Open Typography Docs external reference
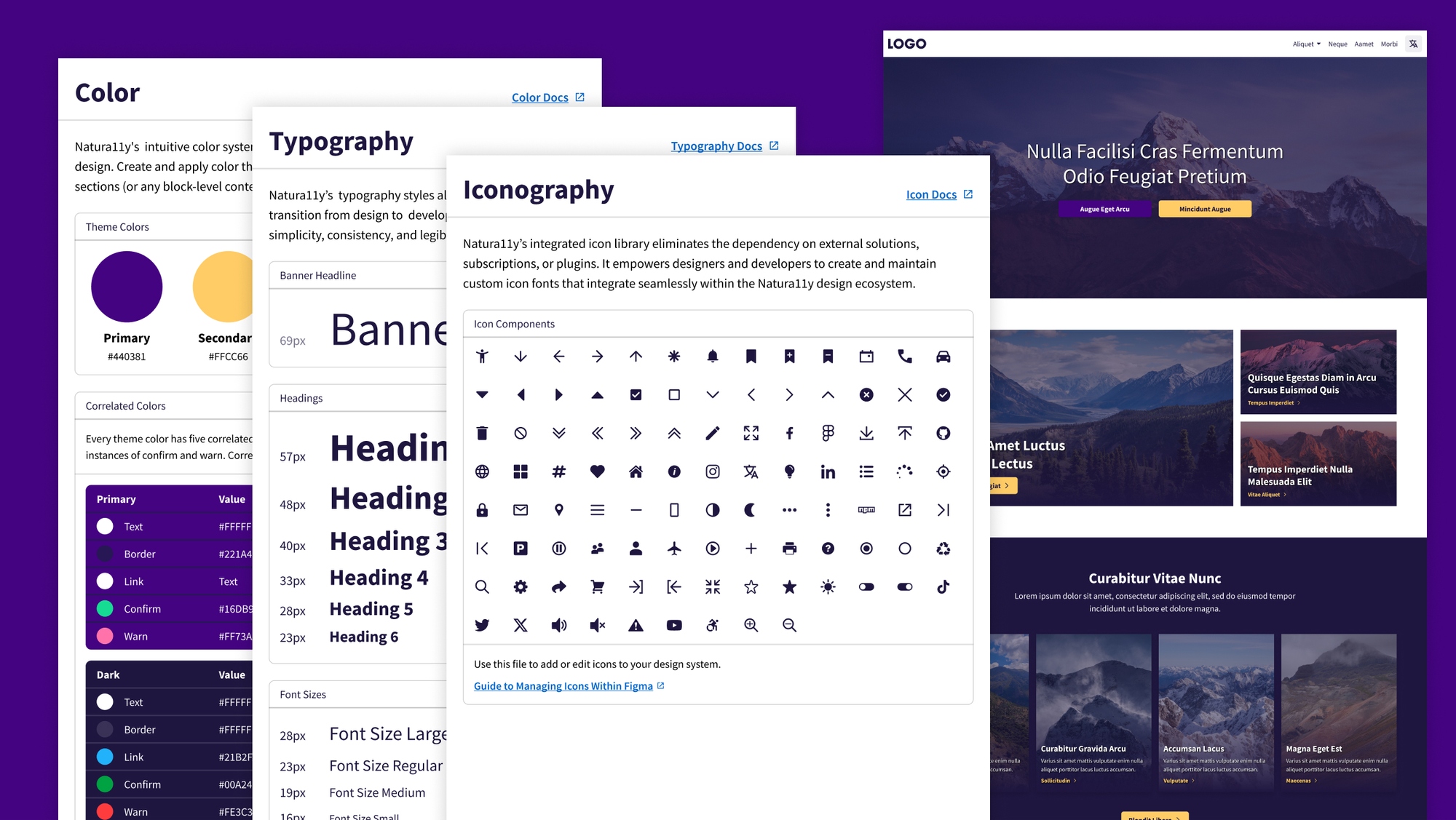 (x=725, y=146)
